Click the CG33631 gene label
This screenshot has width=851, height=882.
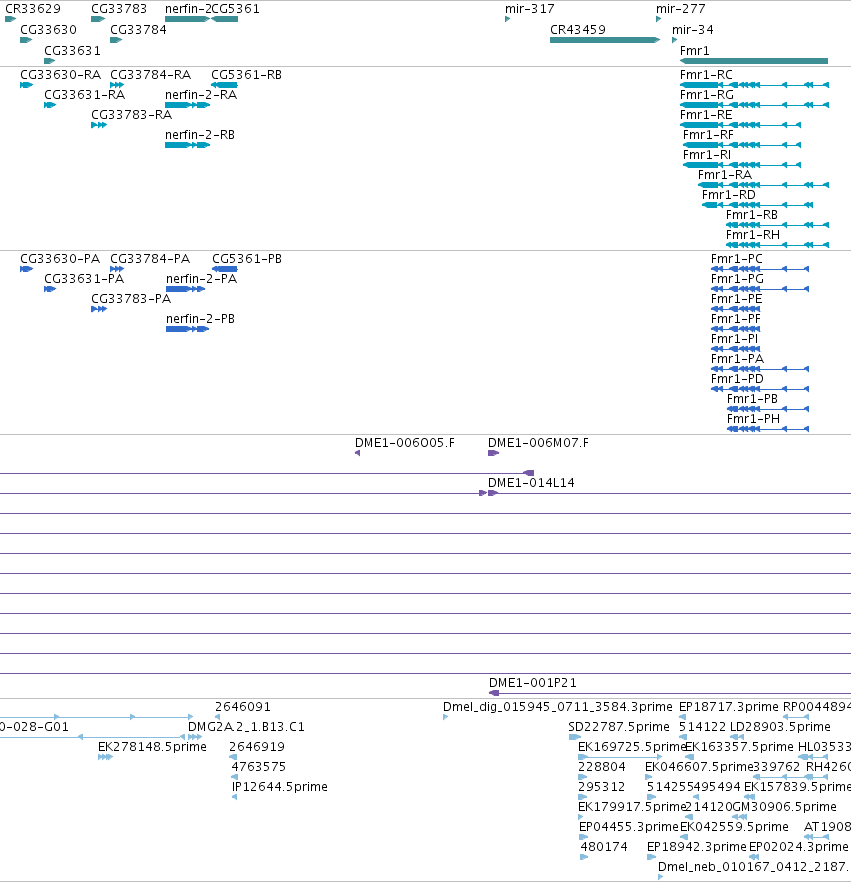(73, 51)
